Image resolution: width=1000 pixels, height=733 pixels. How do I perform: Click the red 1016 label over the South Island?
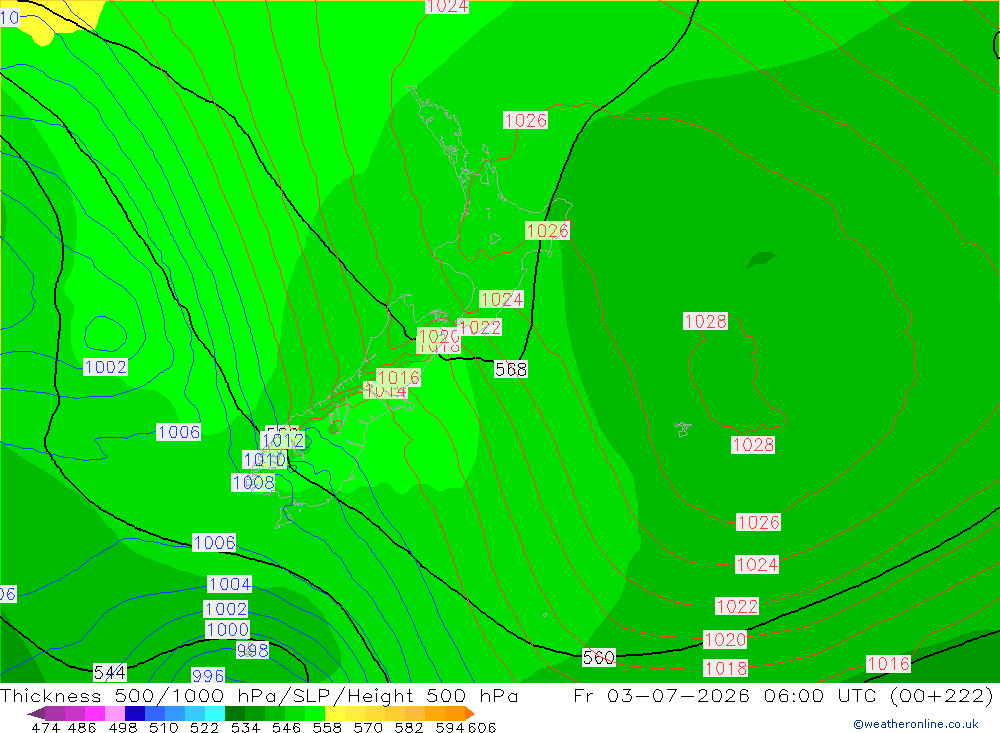(399, 378)
